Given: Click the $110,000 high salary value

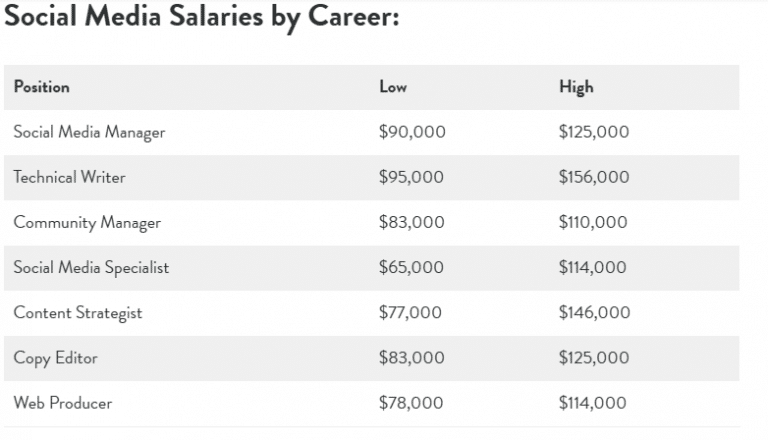Looking at the screenshot, I should click(x=593, y=222).
